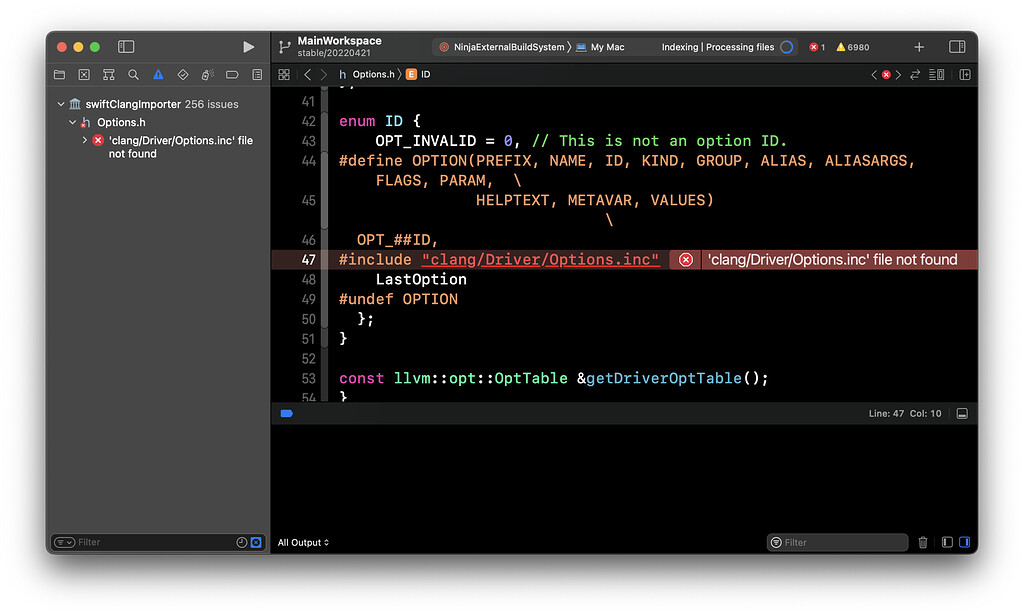Open the Breakpoint navigator icon
The height and width of the screenshot is (615, 1024).
[x=232, y=75]
